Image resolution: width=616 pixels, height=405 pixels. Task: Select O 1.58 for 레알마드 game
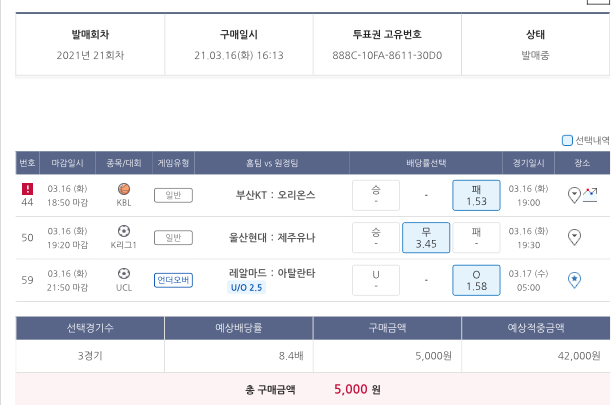coord(476,279)
